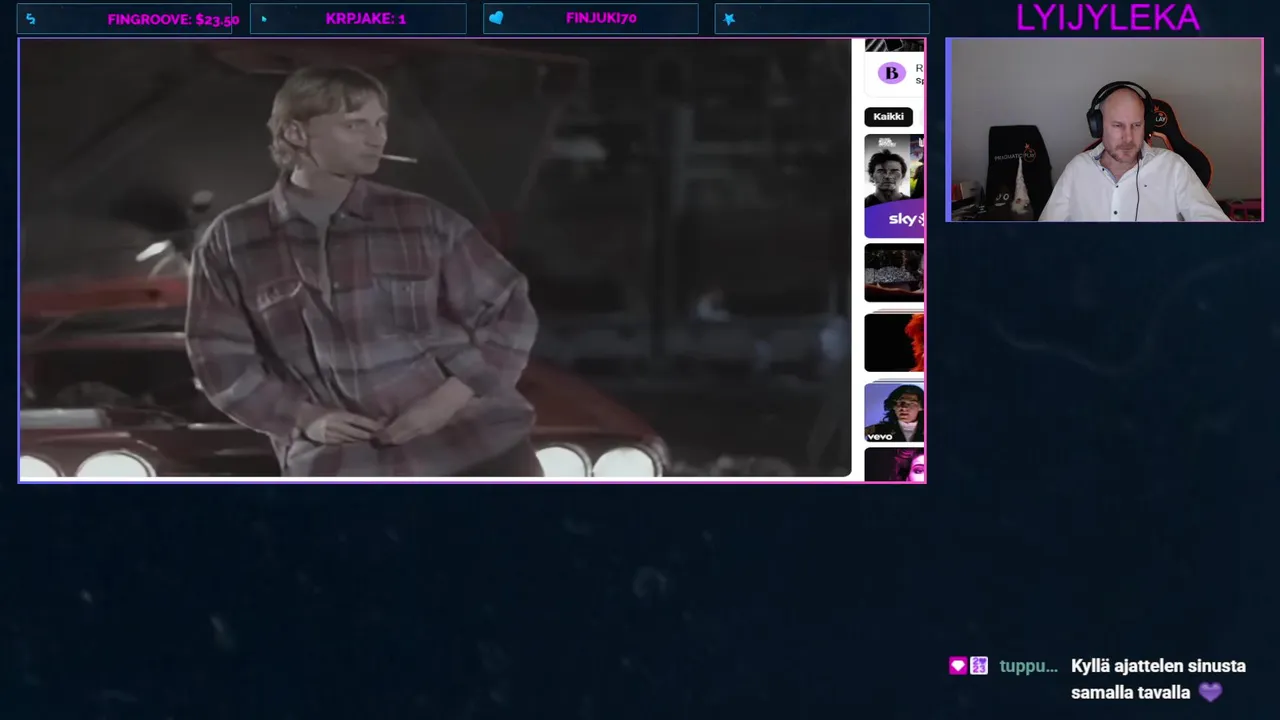1280x720 pixels.
Task: Click the 'FINGROOVE: $23.50' donation label
Action: click(173, 19)
